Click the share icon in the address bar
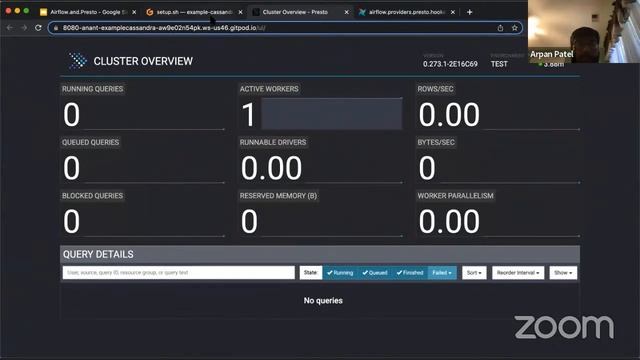Image resolution: width=640 pixels, height=360 pixels. 500,28
